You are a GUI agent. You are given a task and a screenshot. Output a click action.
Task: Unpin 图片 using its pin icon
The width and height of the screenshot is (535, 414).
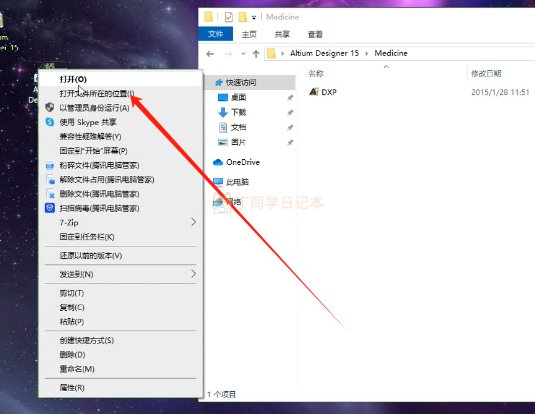pyautogui.click(x=290, y=142)
